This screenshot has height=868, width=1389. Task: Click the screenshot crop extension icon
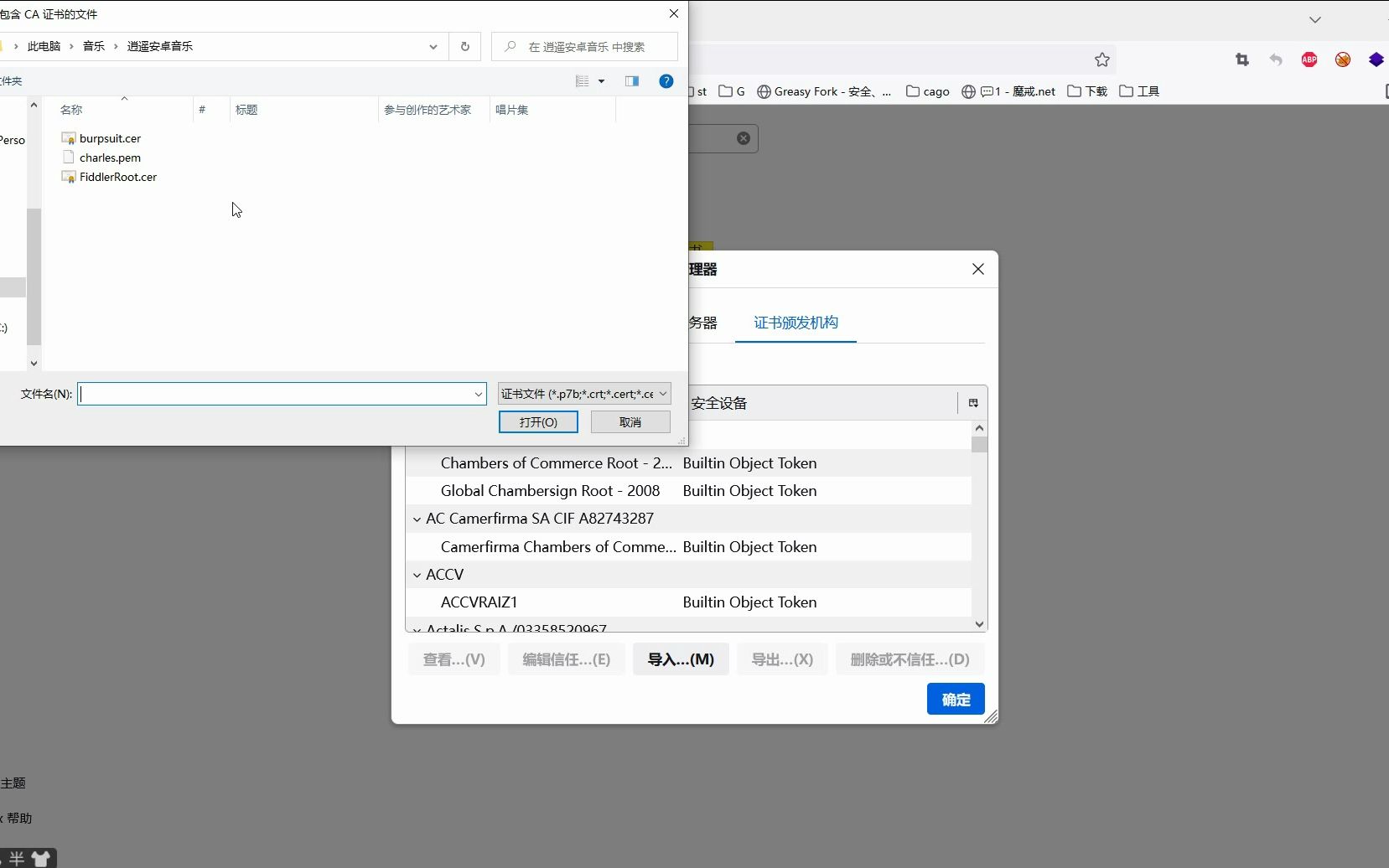coord(1242,59)
